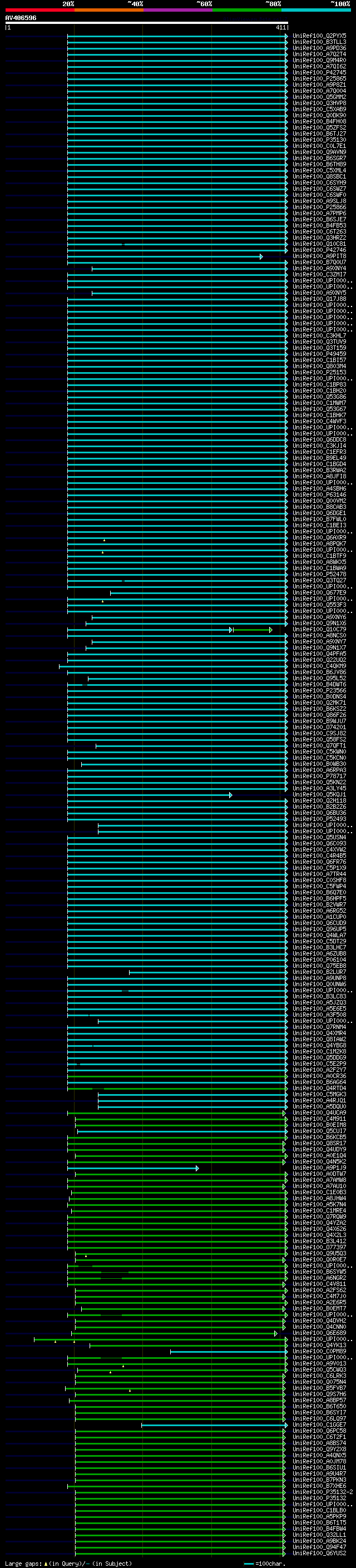Select hit UniRef100_Q10C81
This screenshot has height=1568, width=356.
point(319,244)
